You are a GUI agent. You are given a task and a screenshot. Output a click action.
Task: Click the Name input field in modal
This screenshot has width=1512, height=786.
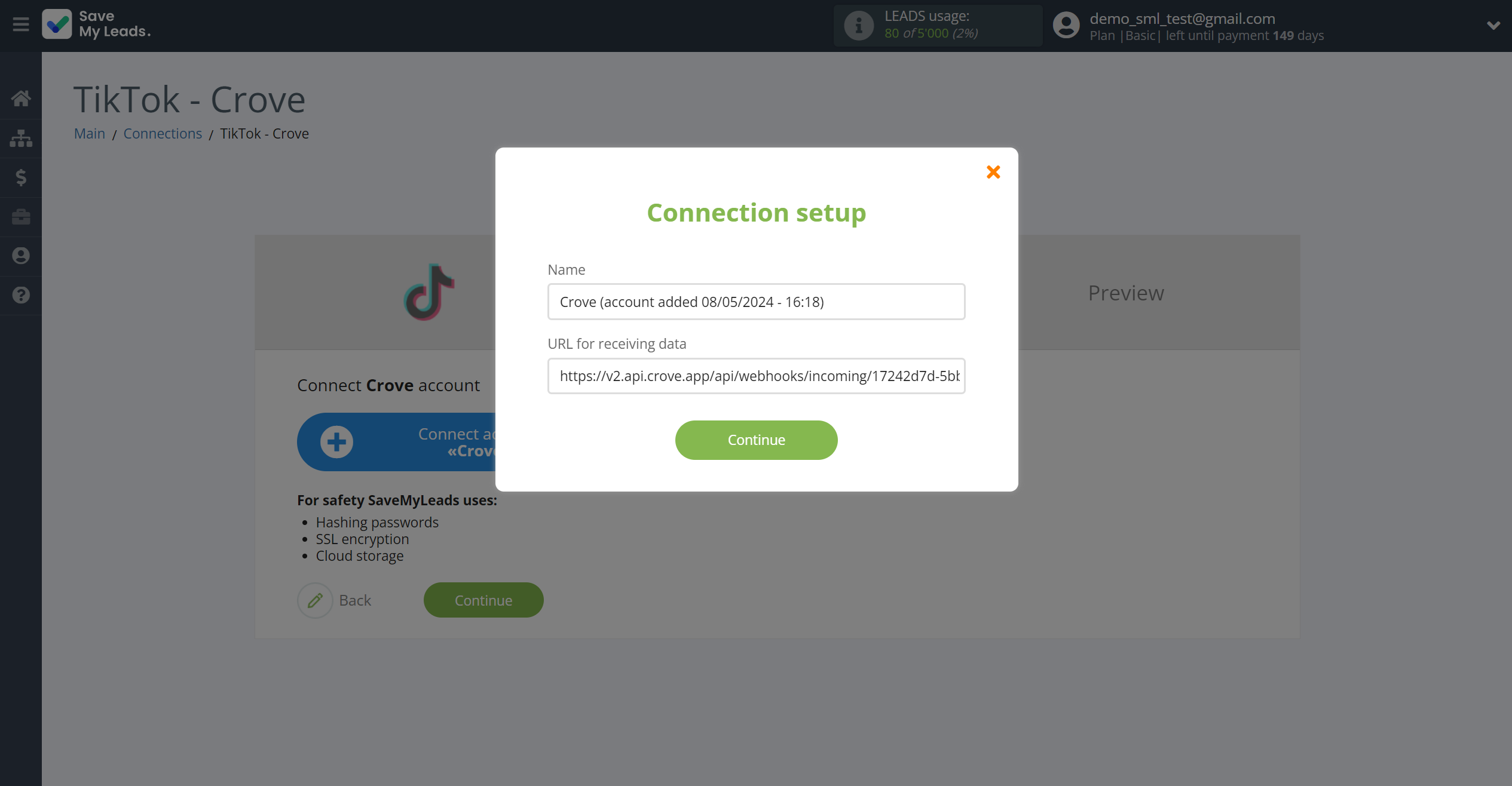[756, 301]
